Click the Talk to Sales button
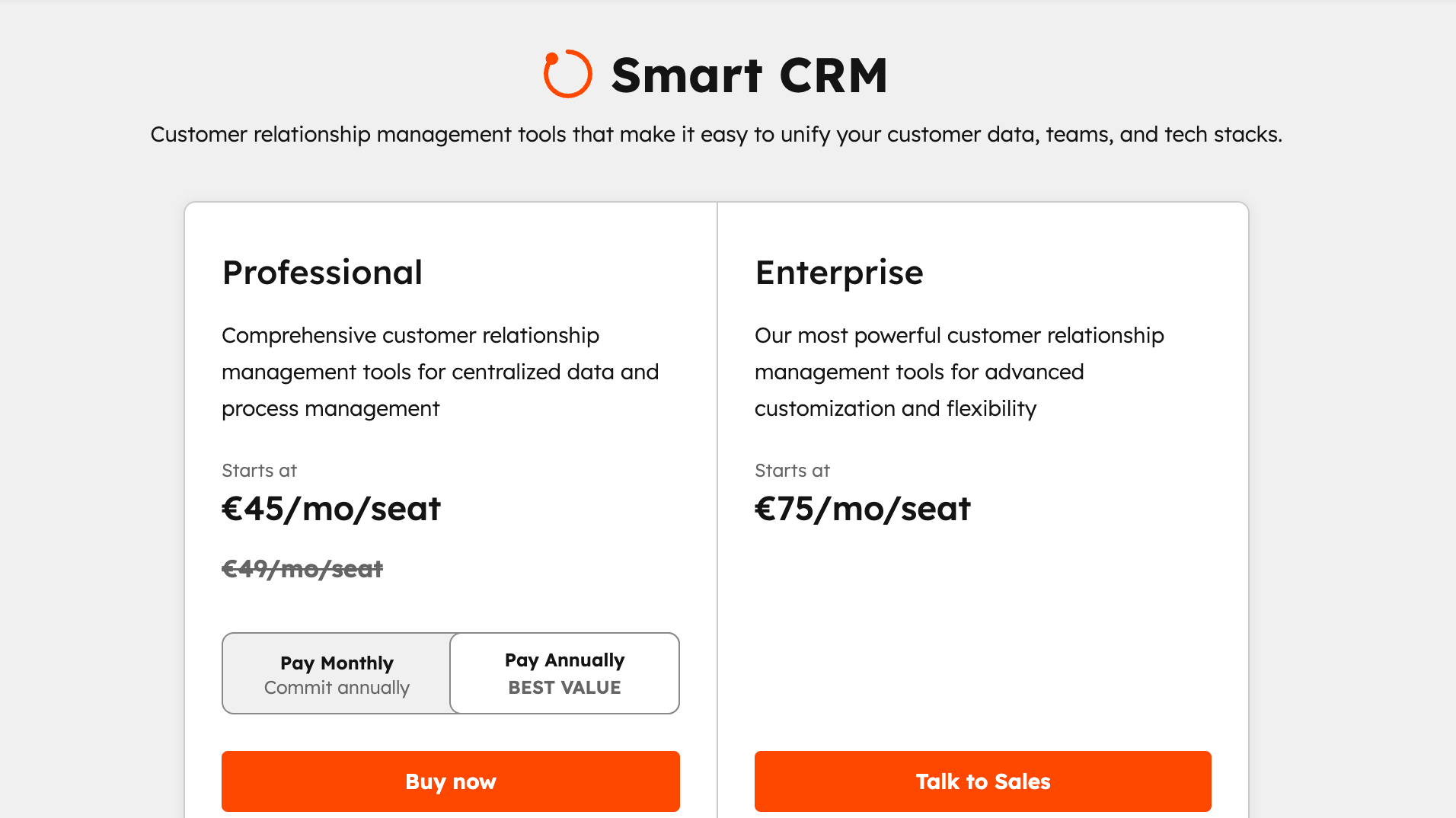Viewport: 1456px width, 818px height. [x=982, y=781]
